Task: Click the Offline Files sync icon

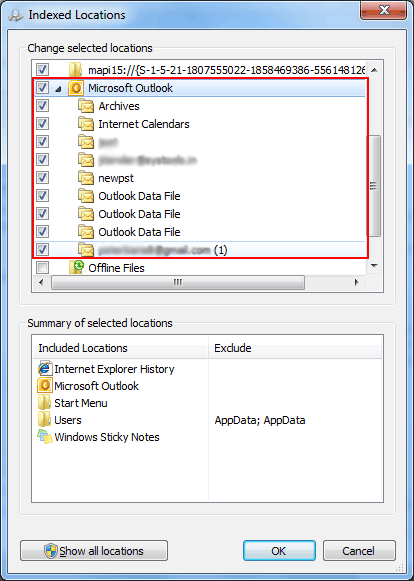Action: (x=77, y=267)
